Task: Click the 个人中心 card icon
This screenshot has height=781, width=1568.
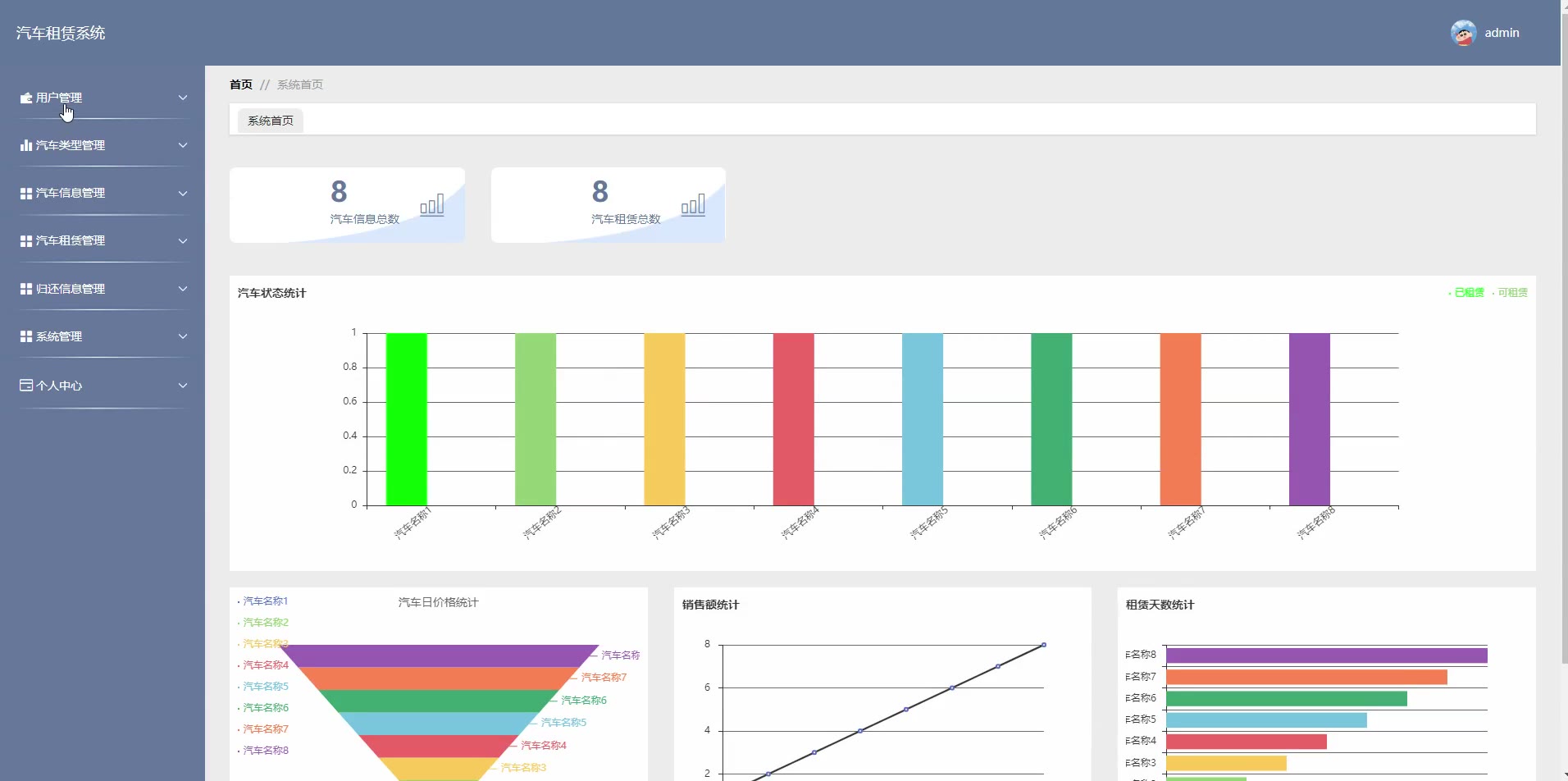Action: pos(26,385)
